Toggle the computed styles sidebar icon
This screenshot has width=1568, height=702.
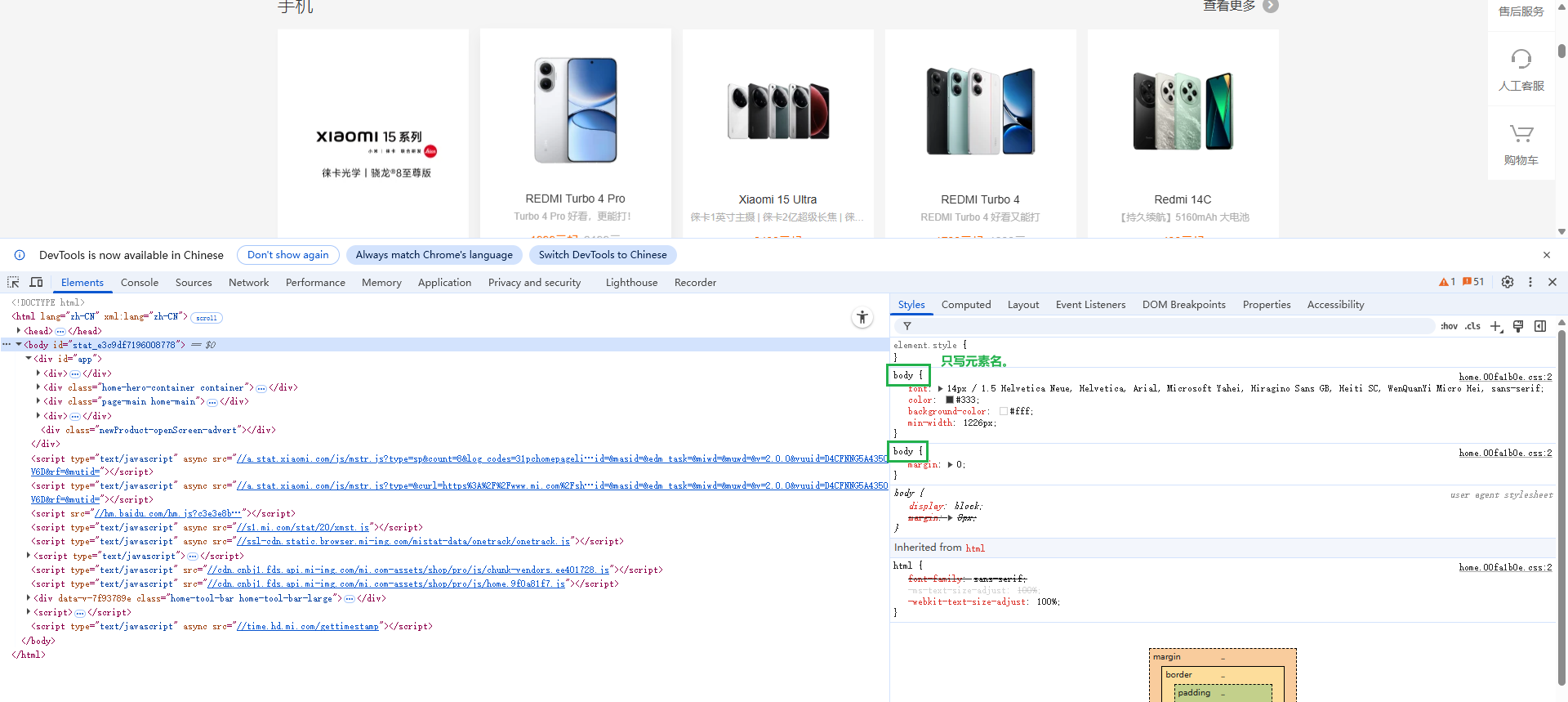pyautogui.click(x=1540, y=326)
